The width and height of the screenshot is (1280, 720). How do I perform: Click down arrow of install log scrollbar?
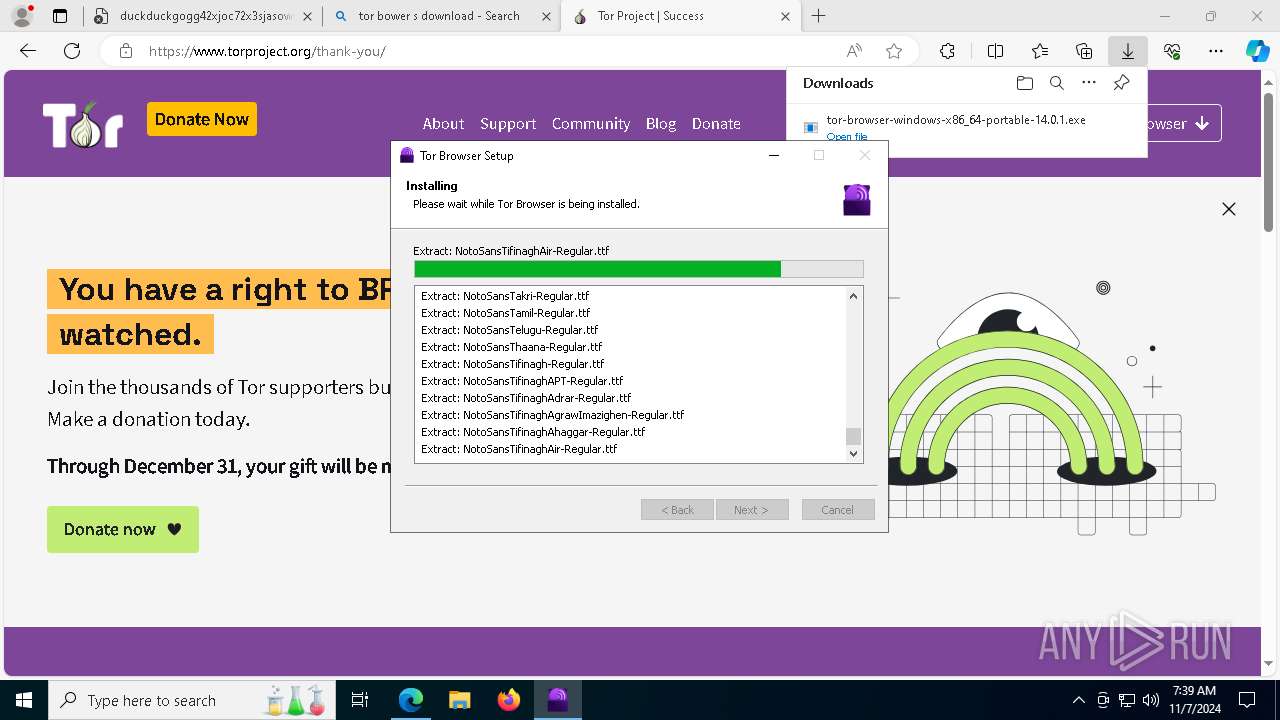pyautogui.click(x=853, y=454)
